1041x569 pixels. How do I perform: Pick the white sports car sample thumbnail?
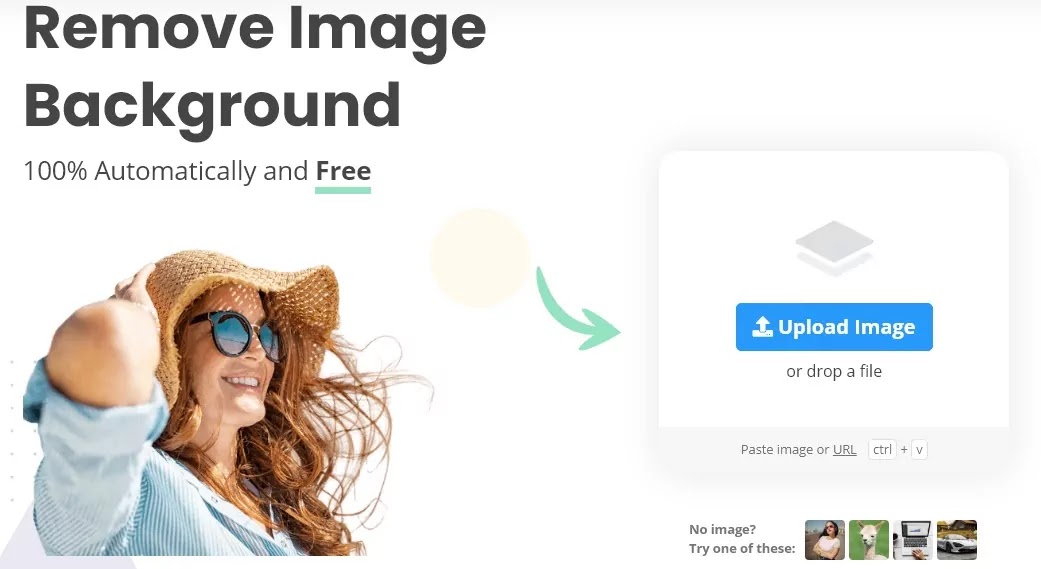pos(957,540)
